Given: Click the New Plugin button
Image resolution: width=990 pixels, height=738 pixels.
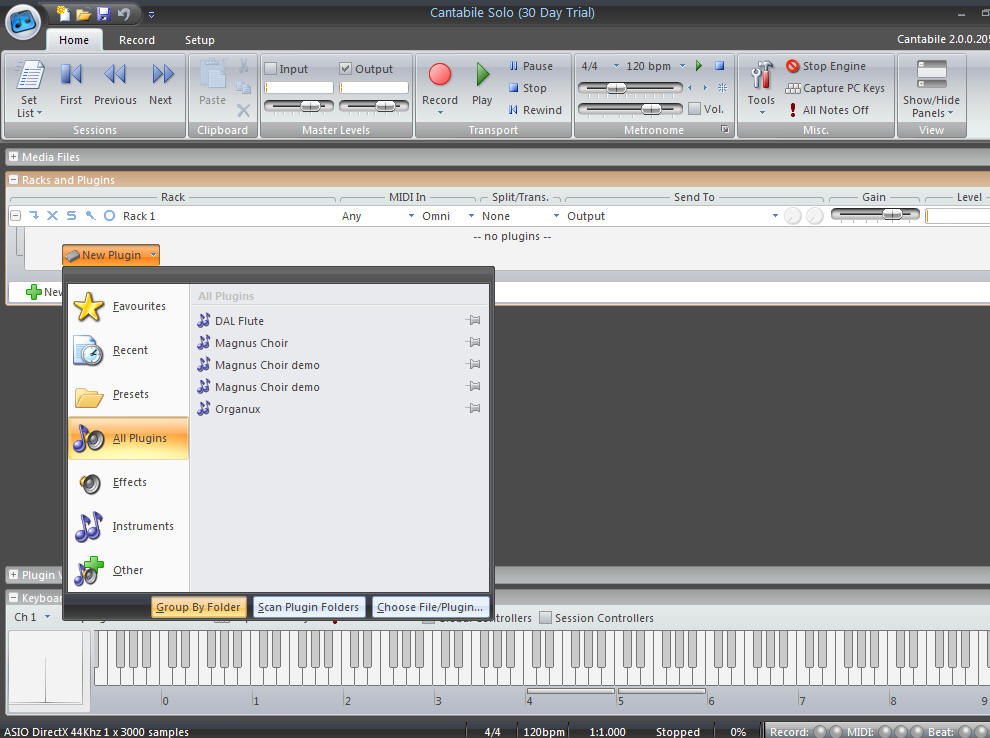Looking at the screenshot, I should point(111,255).
